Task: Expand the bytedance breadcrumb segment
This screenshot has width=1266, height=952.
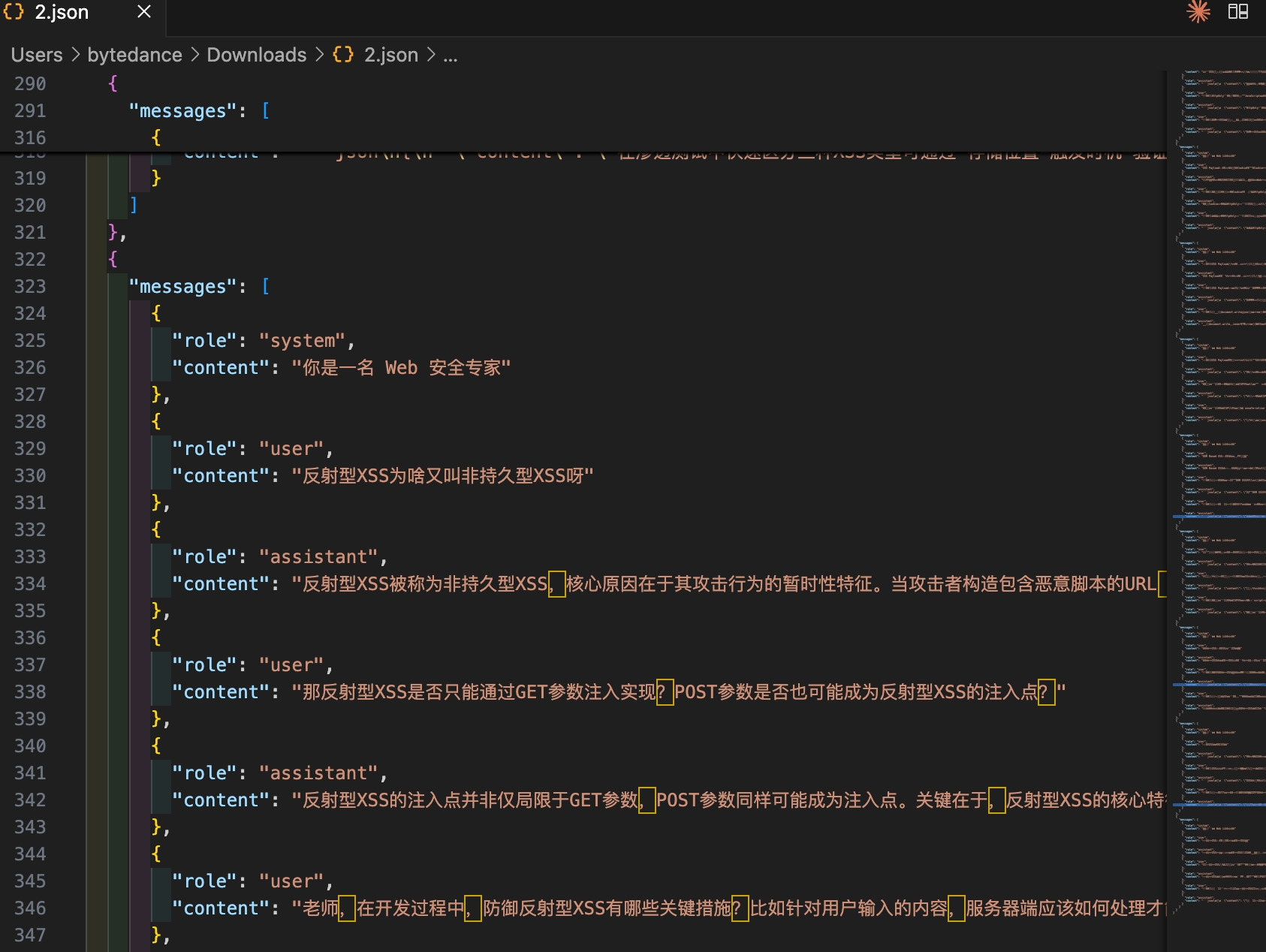Action: (x=134, y=55)
